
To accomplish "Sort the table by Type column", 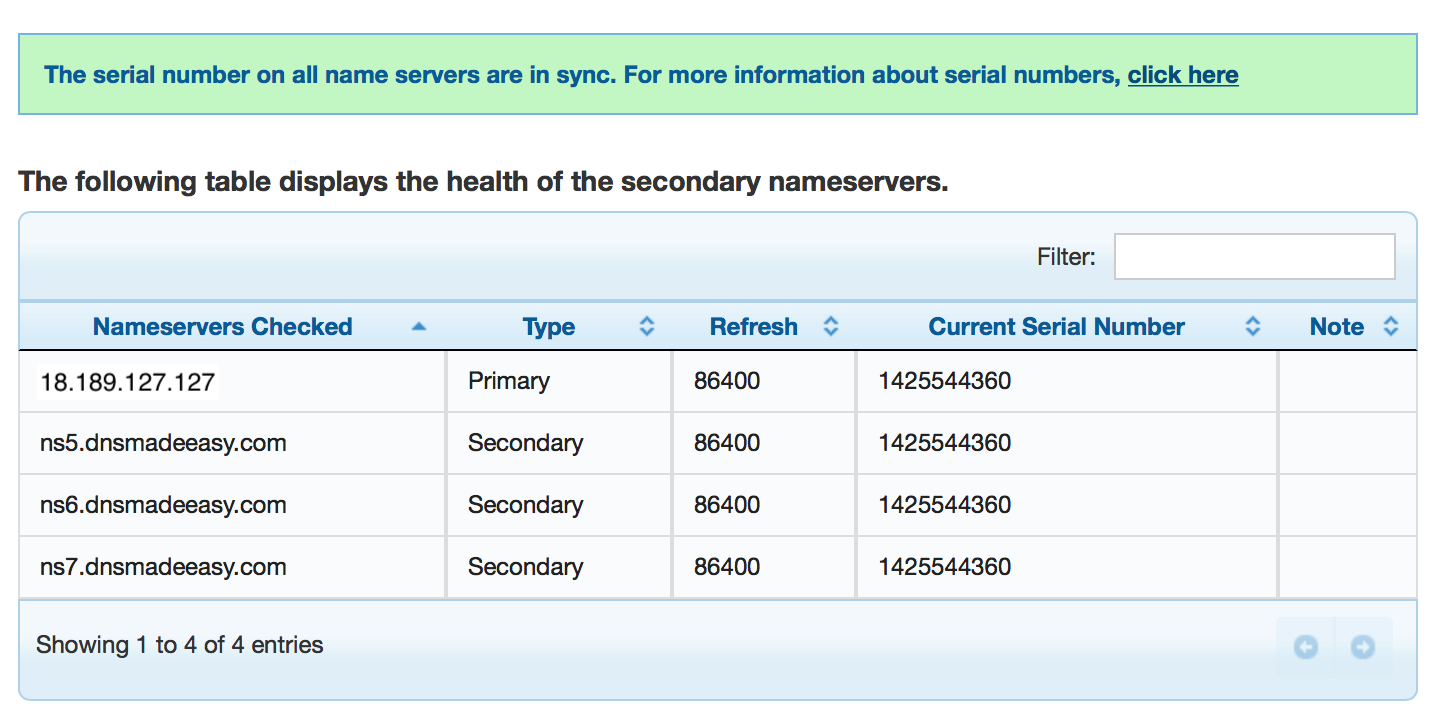I will pos(548,326).
